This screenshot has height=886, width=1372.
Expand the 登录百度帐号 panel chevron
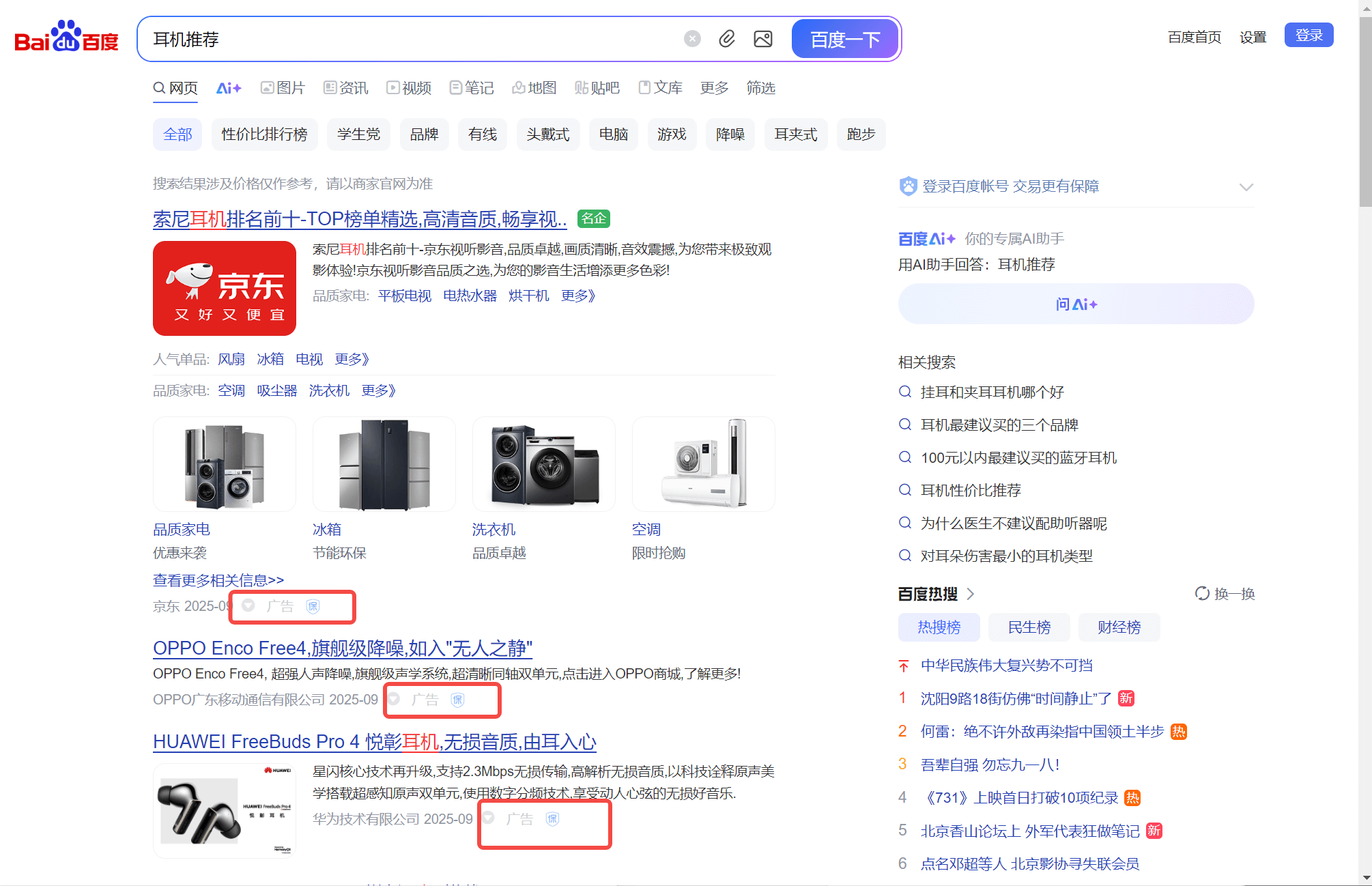(1246, 187)
